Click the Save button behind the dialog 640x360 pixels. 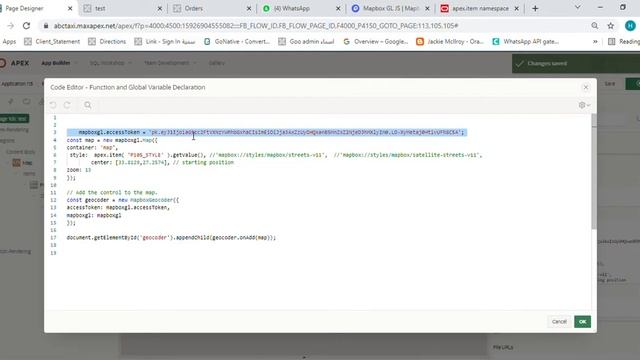click(x=610, y=84)
